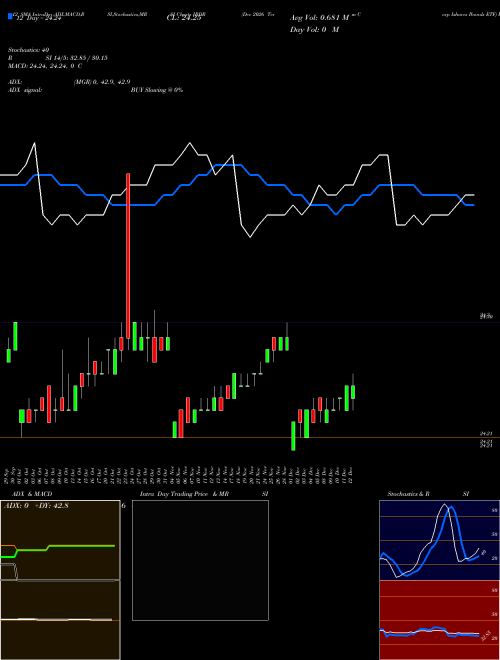Click the 'Stochastics & R' panel title
The width and height of the screenshot is (500, 660).
tap(408, 494)
